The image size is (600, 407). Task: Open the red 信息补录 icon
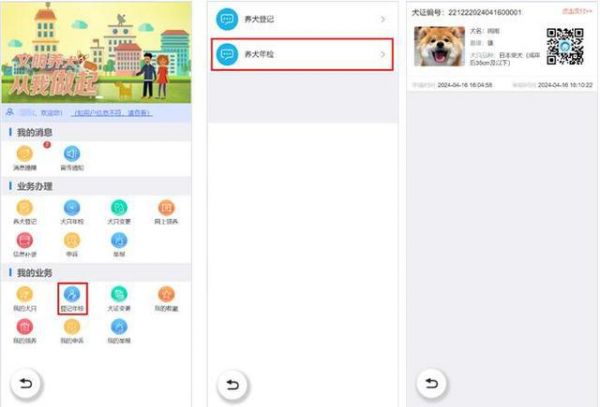tap(25, 240)
